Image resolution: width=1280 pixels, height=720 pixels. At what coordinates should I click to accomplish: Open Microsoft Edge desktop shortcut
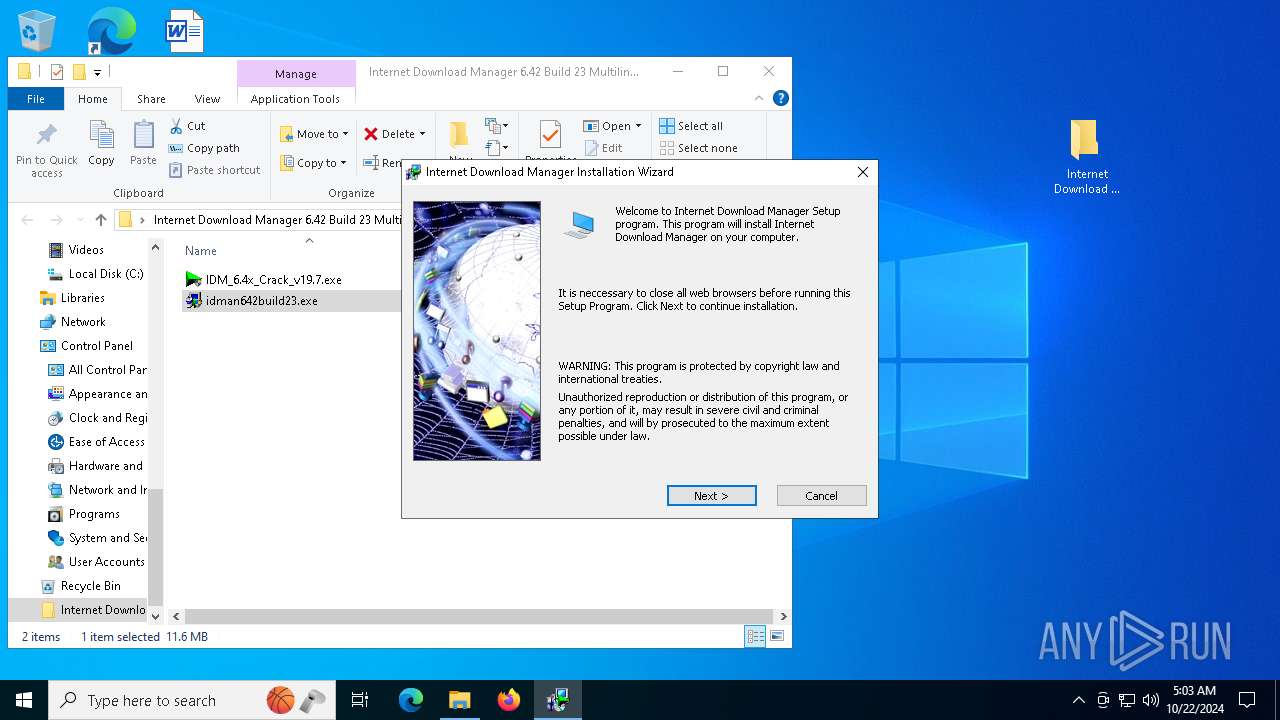point(110,31)
